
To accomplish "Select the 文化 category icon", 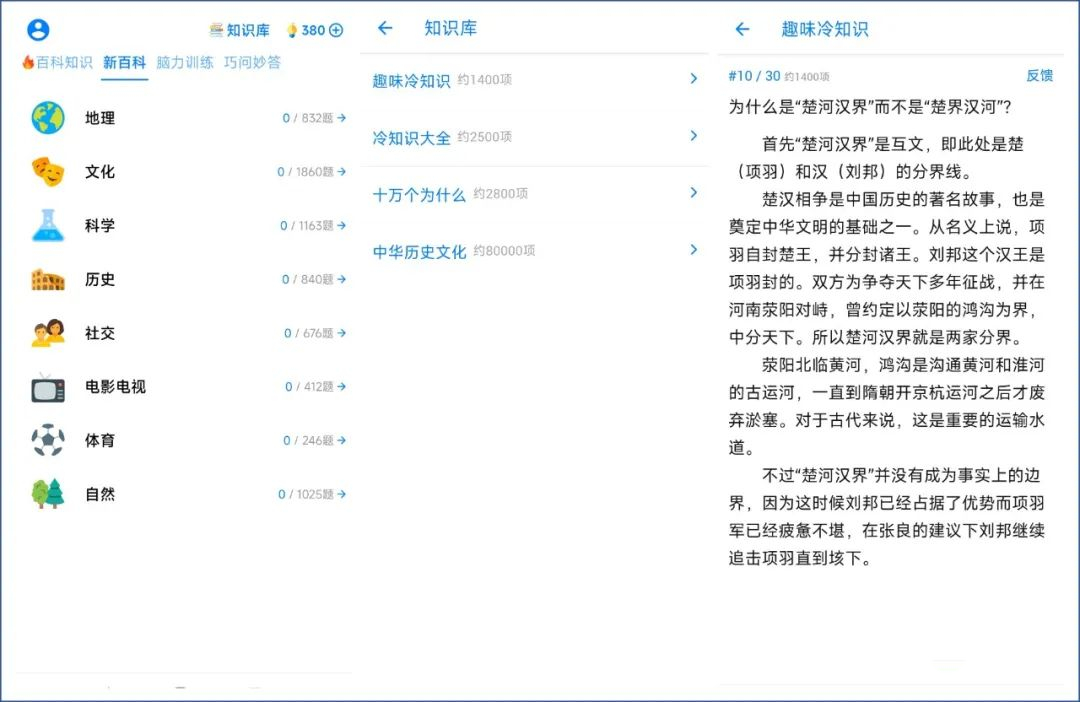I will [x=42, y=171].
